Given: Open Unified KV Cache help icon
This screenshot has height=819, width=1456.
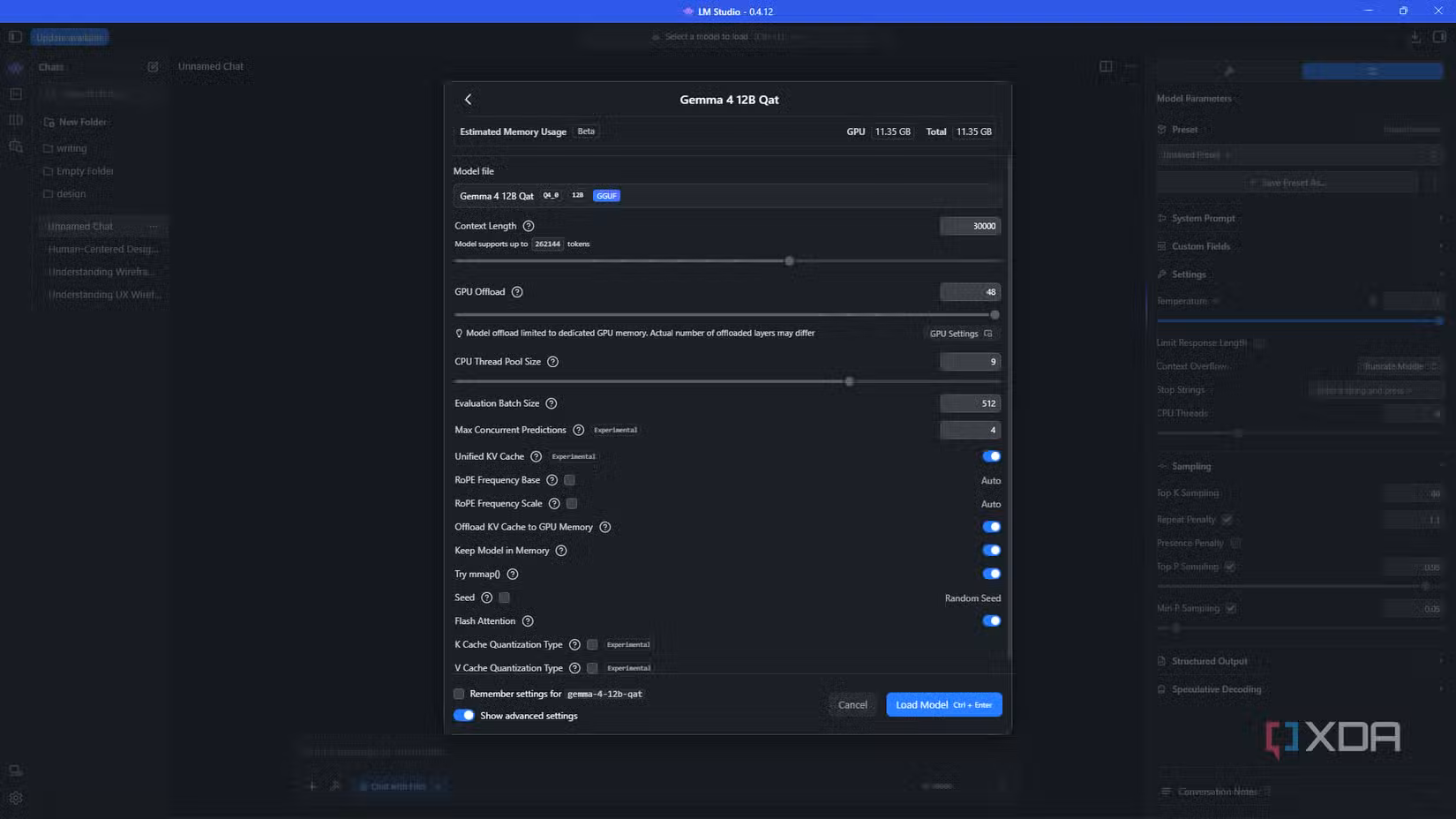Looking at the screenshot, I should click(x=536, y=456).
